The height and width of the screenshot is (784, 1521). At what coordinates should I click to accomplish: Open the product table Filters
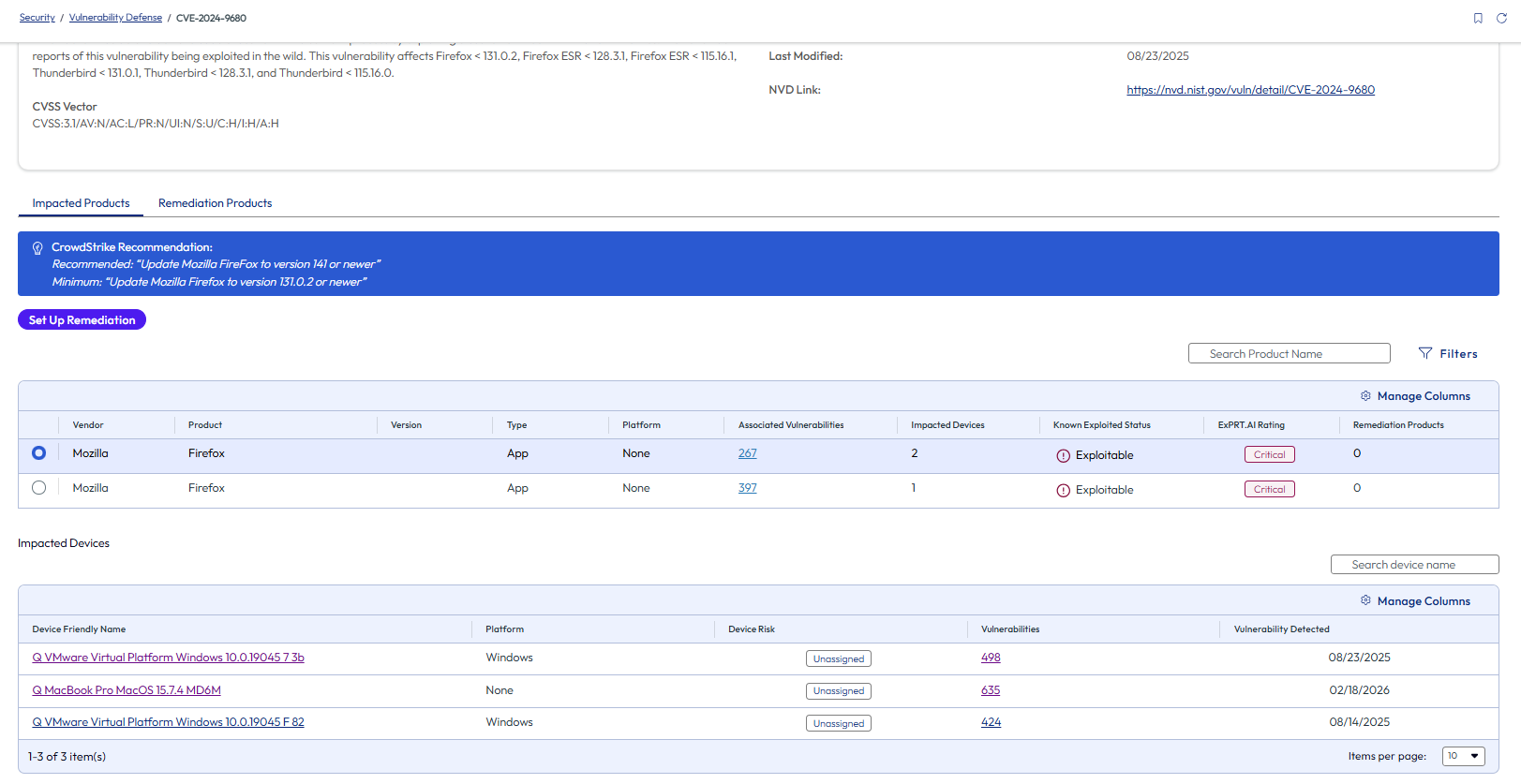pyautogui.click(x=1448, y=353)
